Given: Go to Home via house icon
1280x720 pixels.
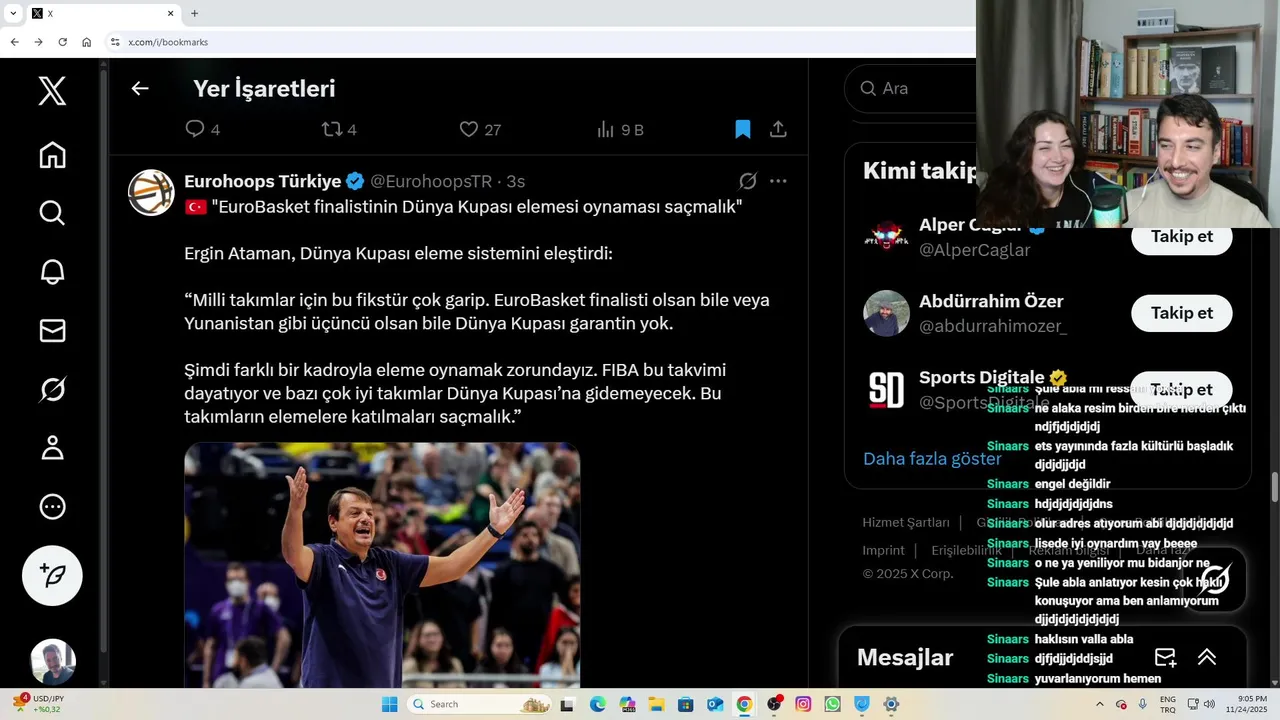Looking at the screenshot, I should tap(52, 155).
